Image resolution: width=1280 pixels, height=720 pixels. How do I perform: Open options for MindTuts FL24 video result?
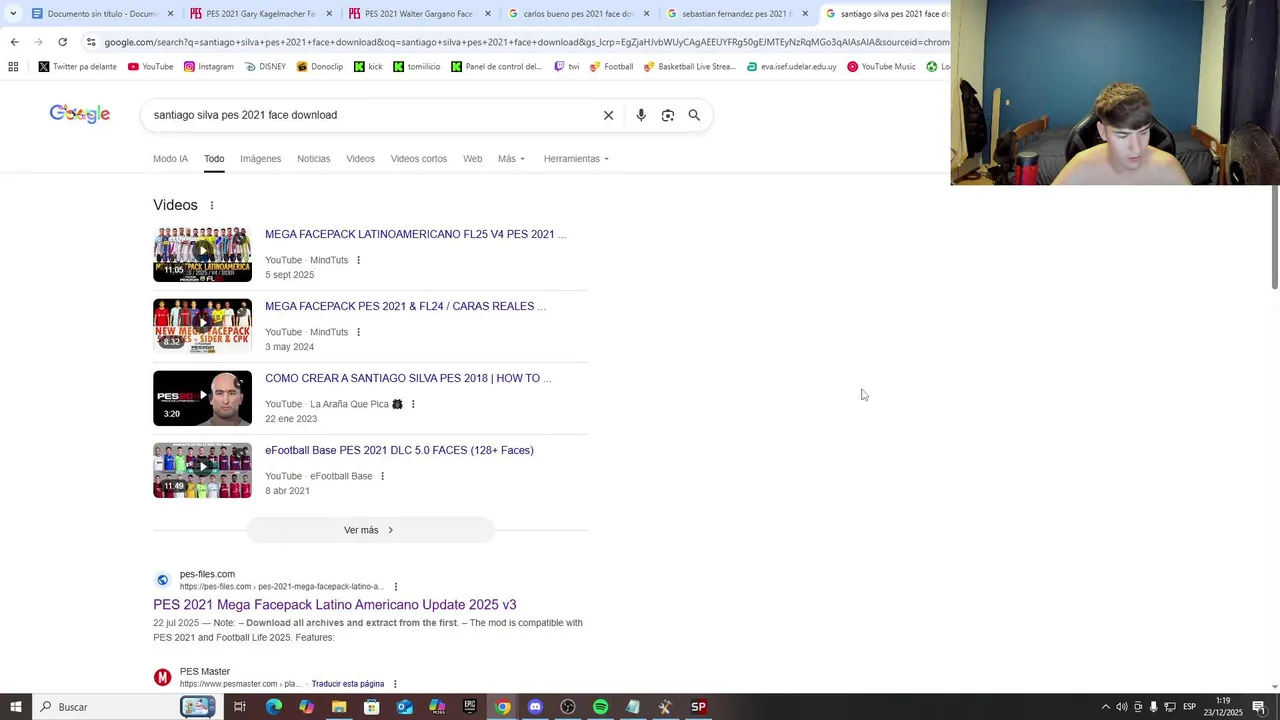coord(358,332)
